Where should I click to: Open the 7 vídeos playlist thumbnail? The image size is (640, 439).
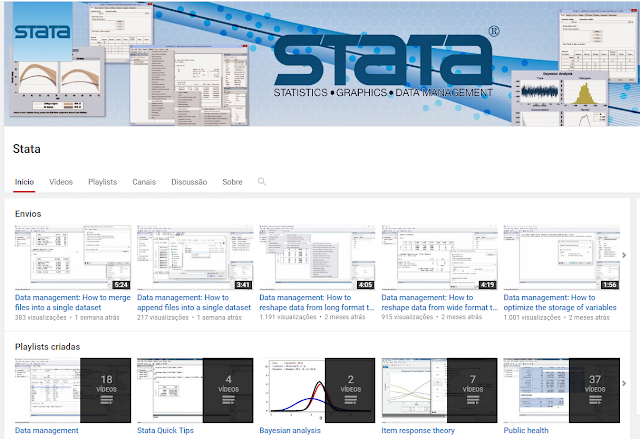[440, 390]
